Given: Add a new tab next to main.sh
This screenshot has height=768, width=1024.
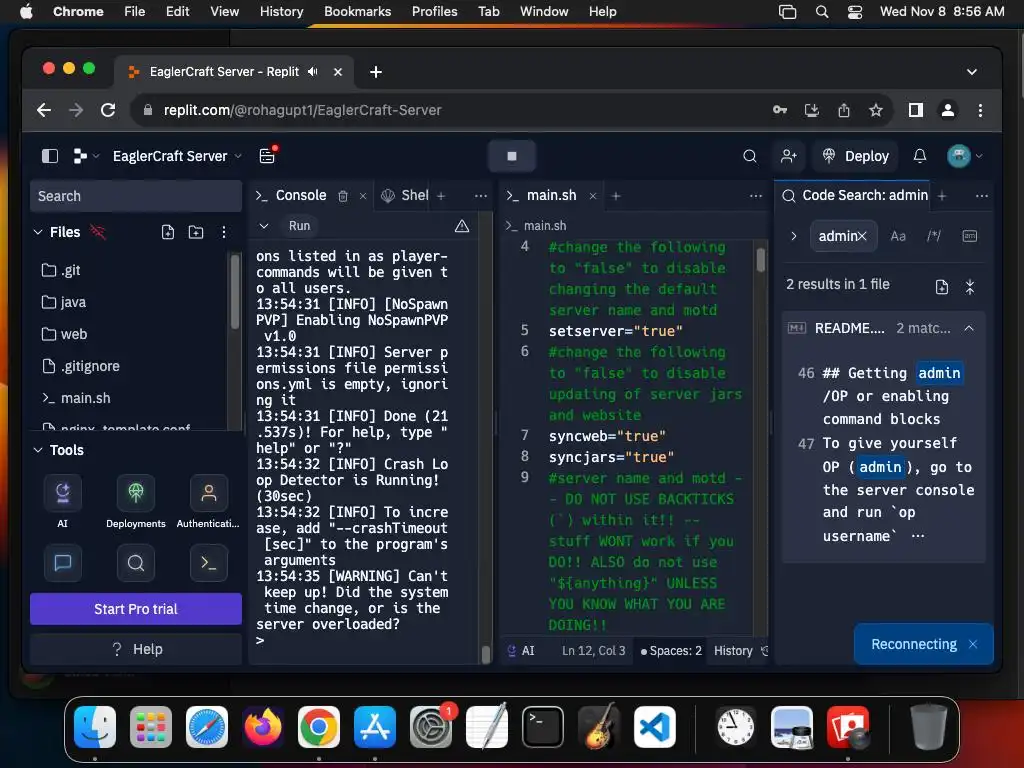Looking at the screenshot, I should tap(615, 196).
